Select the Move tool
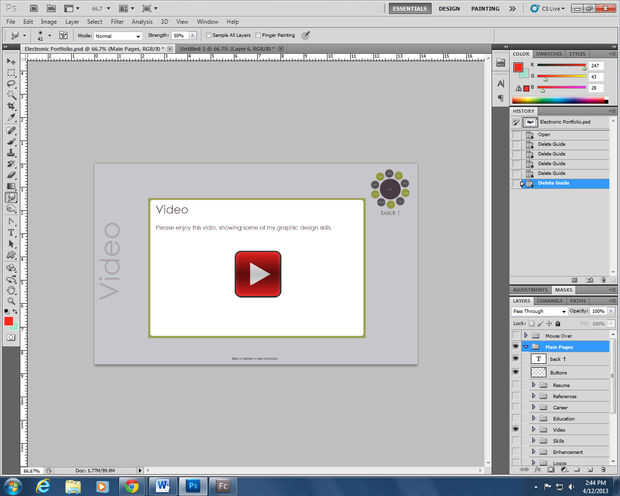The height and width of the screenshot is (496, 620). point(11,62)
